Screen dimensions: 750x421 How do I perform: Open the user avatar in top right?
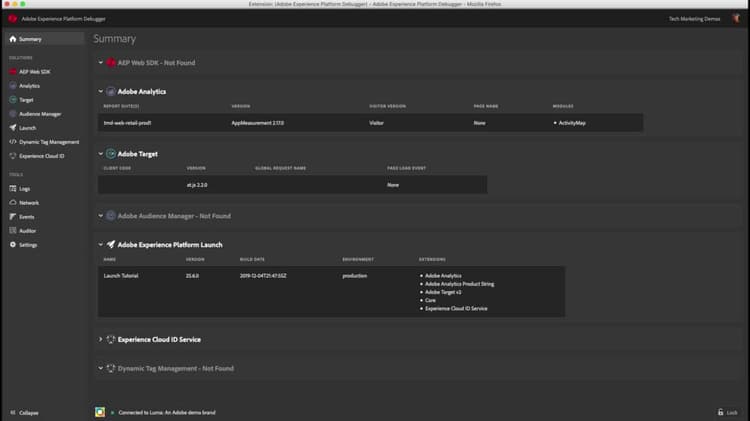click(x=736, y=18)
